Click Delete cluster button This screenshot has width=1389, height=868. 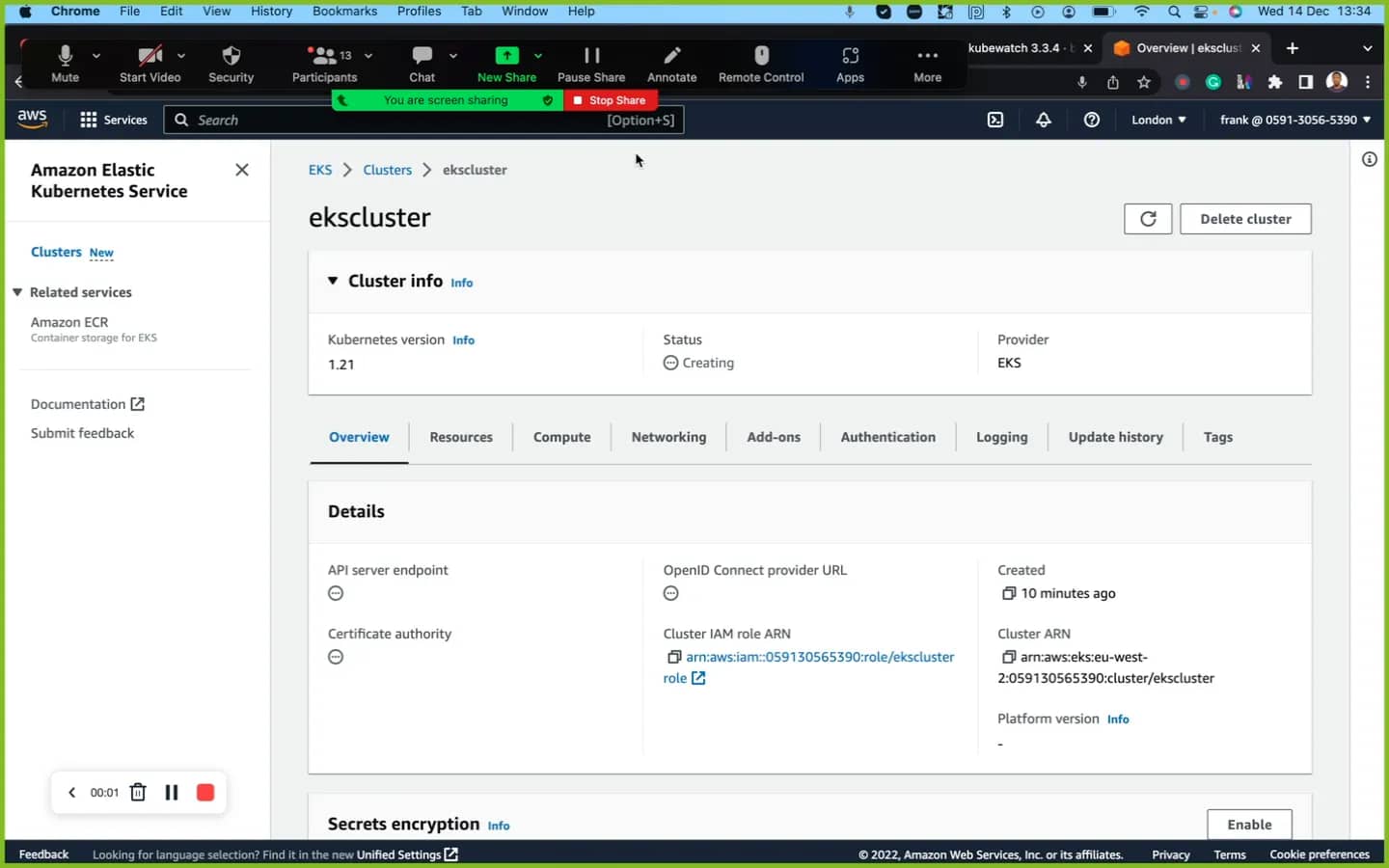click(x=1245, y=219)
